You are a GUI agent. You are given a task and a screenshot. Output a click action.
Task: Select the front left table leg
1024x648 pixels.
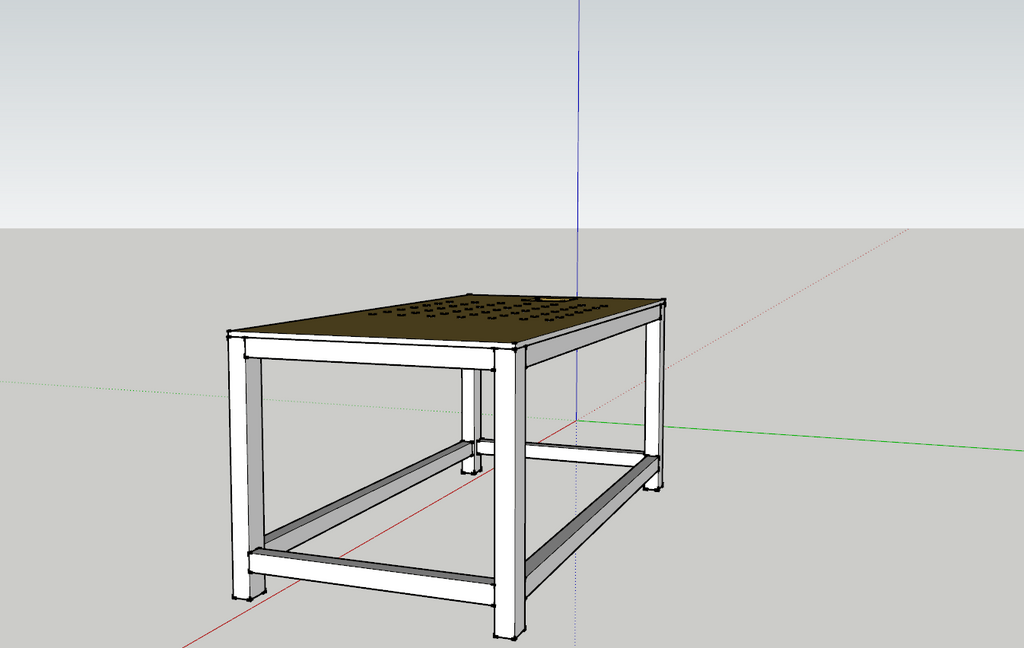(x=246, y=467)
